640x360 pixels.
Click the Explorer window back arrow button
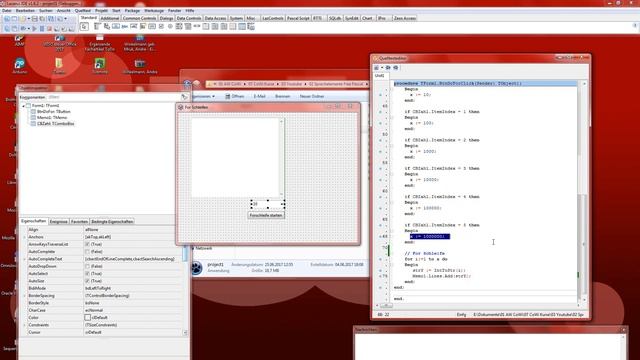[x=187, y=84]
